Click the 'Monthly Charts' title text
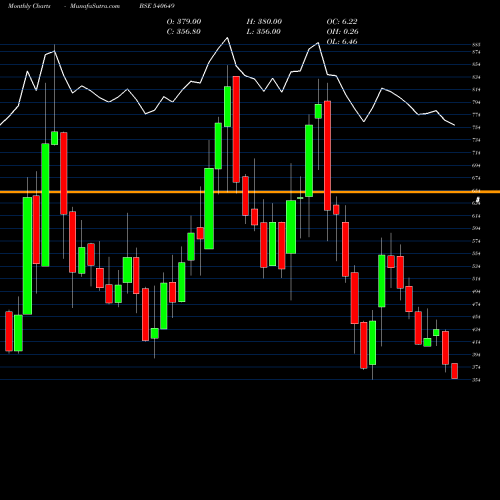The image size is (500, 500). pyautogui.click(x=29, y=6)
